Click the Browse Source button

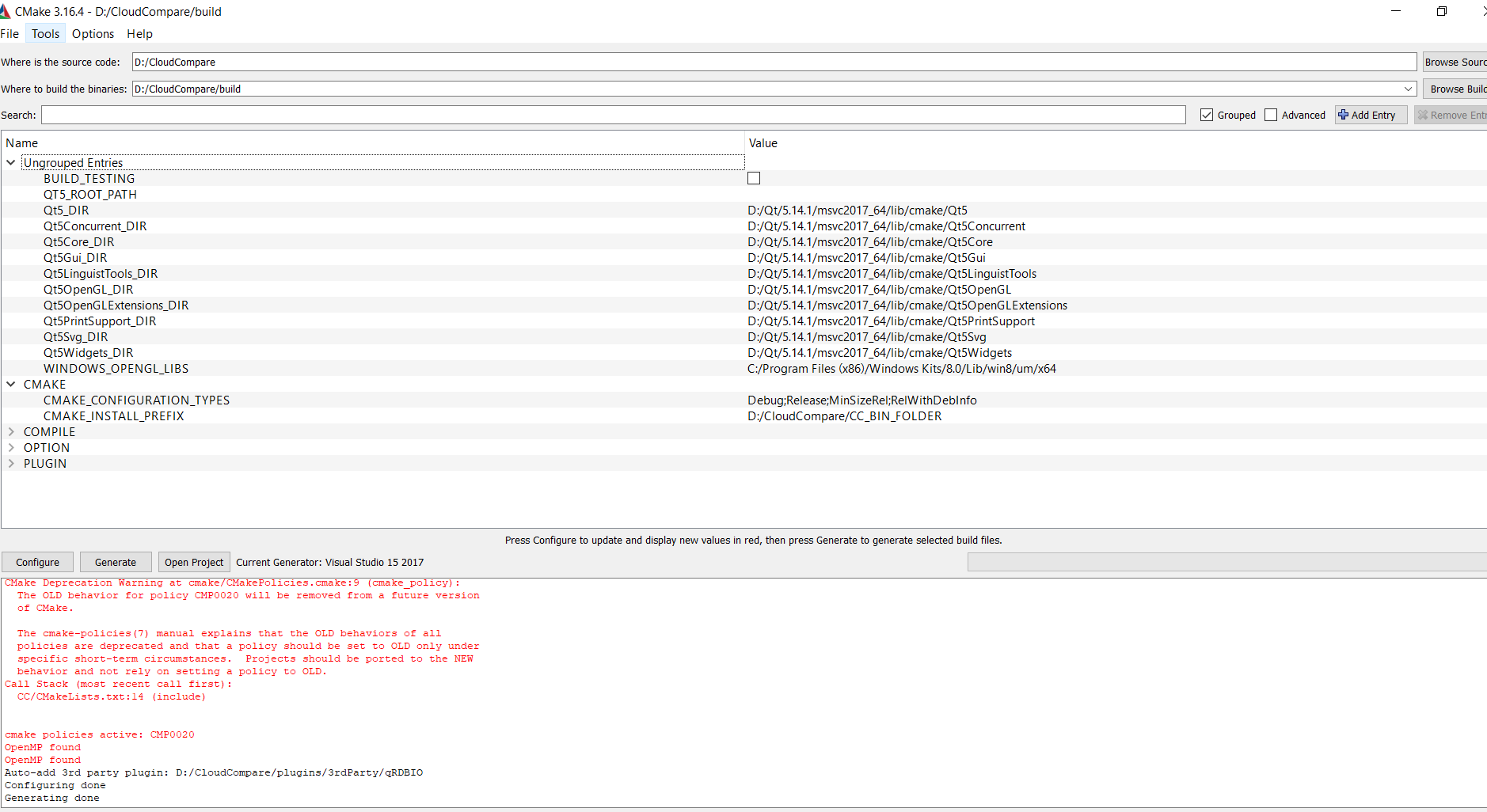click(1455, 62)
